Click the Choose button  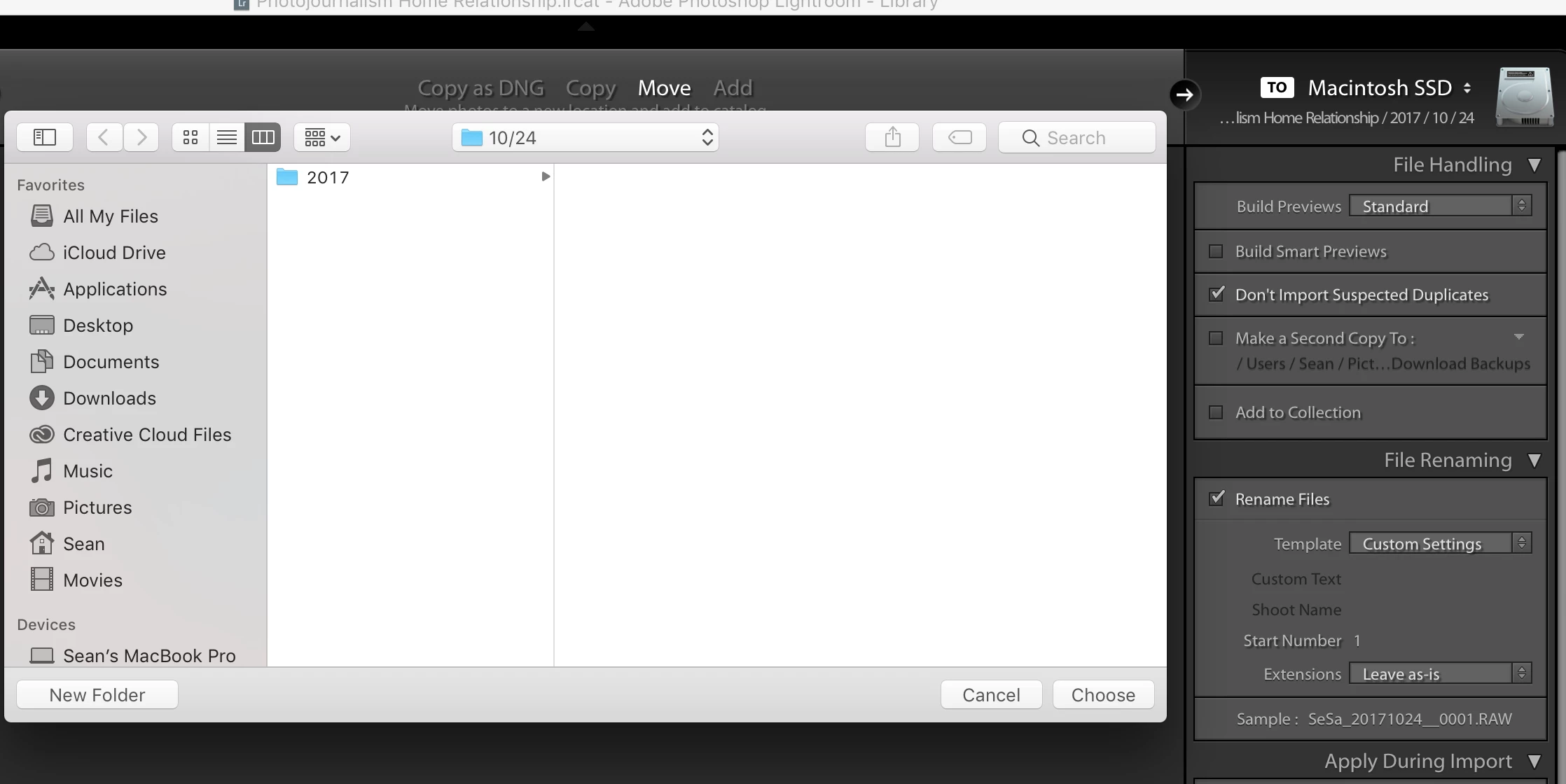click(1103, 694)
